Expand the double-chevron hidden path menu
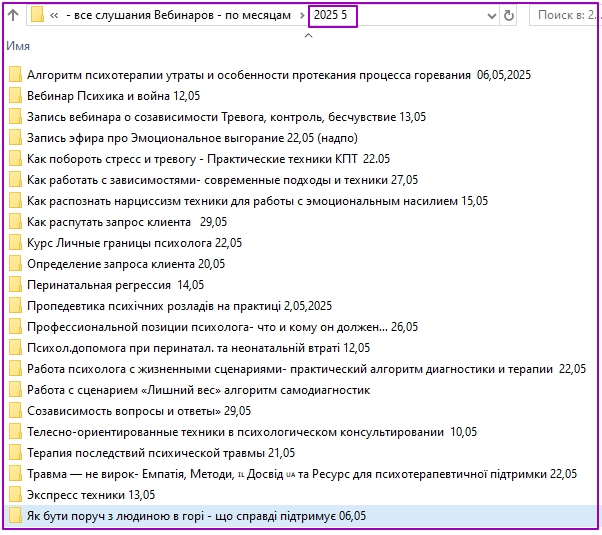Image resolution: width=602 pixels, height=535 pixels. pos(53,16)
